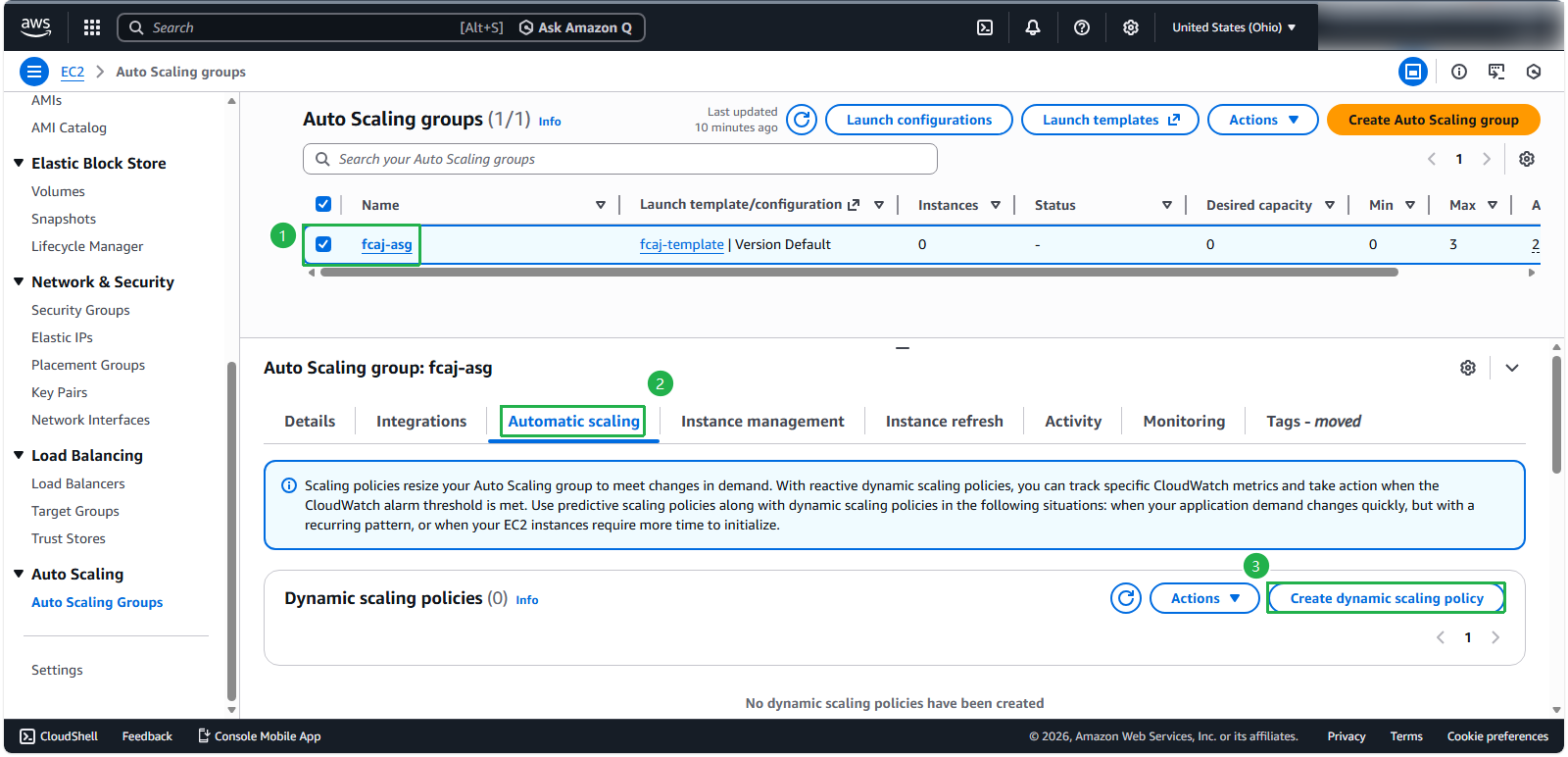Refresh dynamic scaling policies
The image size is (1568, 757).
pos(1126,598)
